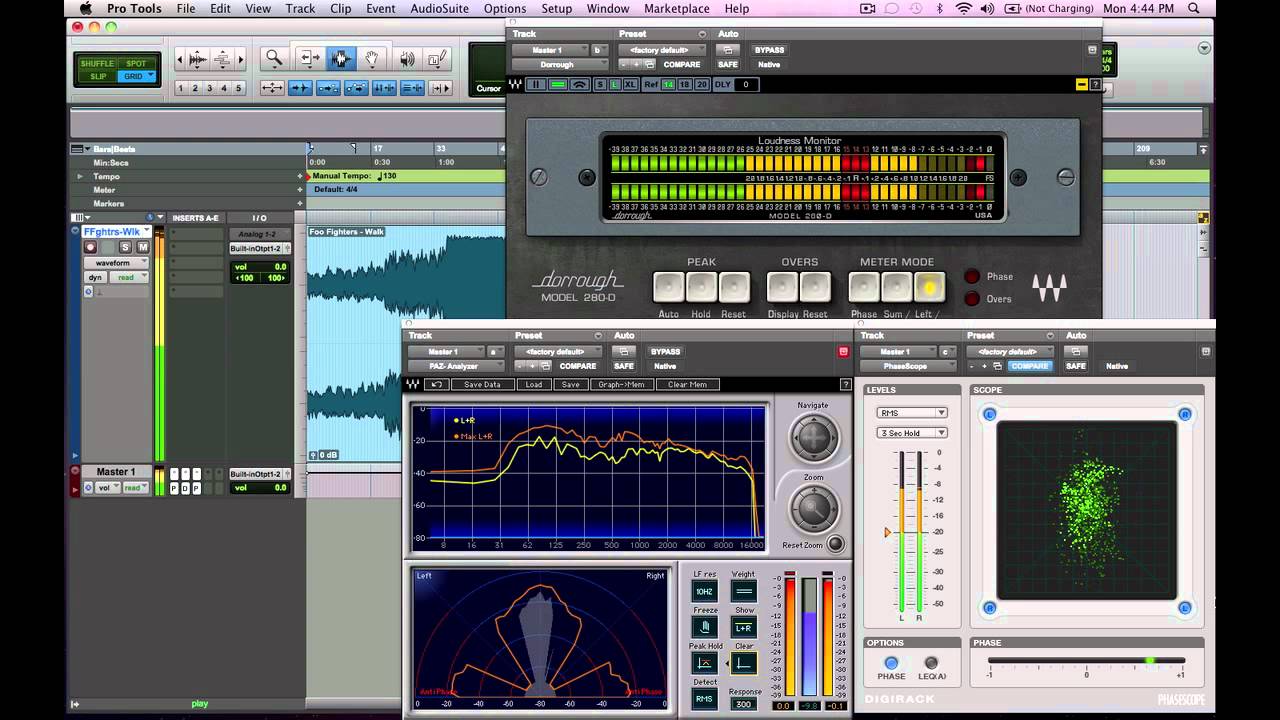Open Dorrough factory default preset dropdown
This screenshot has height=720, width=1280.
[x=660, y=50]
